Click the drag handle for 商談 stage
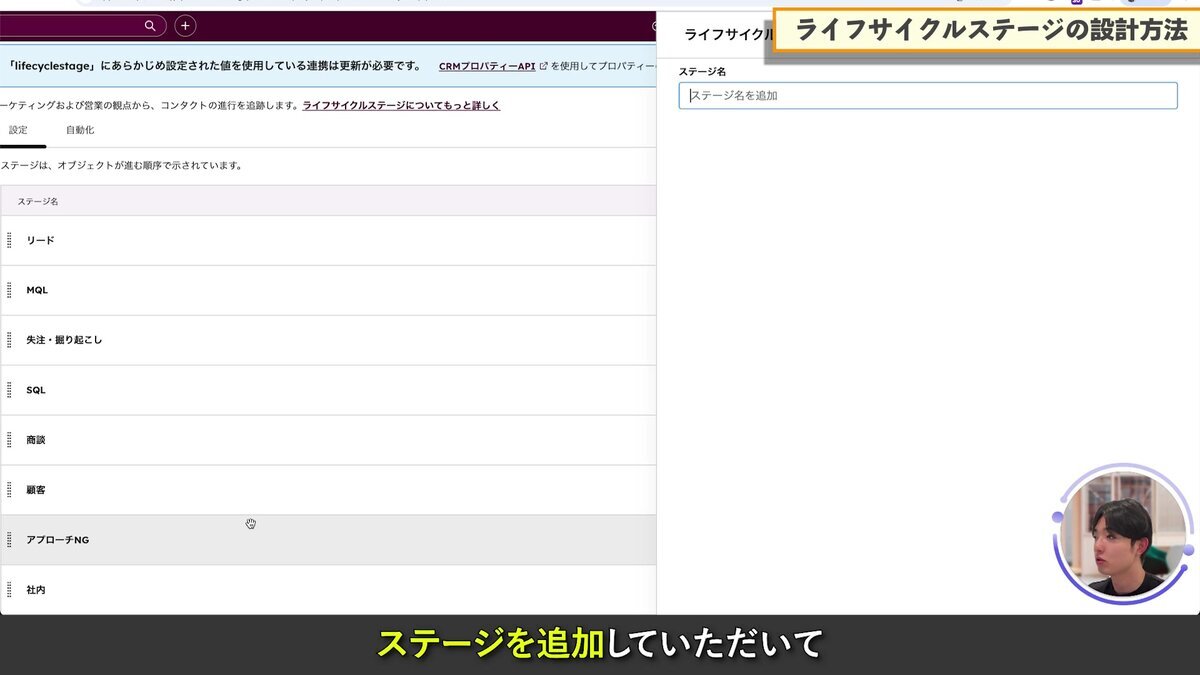The height and width of the screenshot is (675, 1200). [x=9, y=440]
